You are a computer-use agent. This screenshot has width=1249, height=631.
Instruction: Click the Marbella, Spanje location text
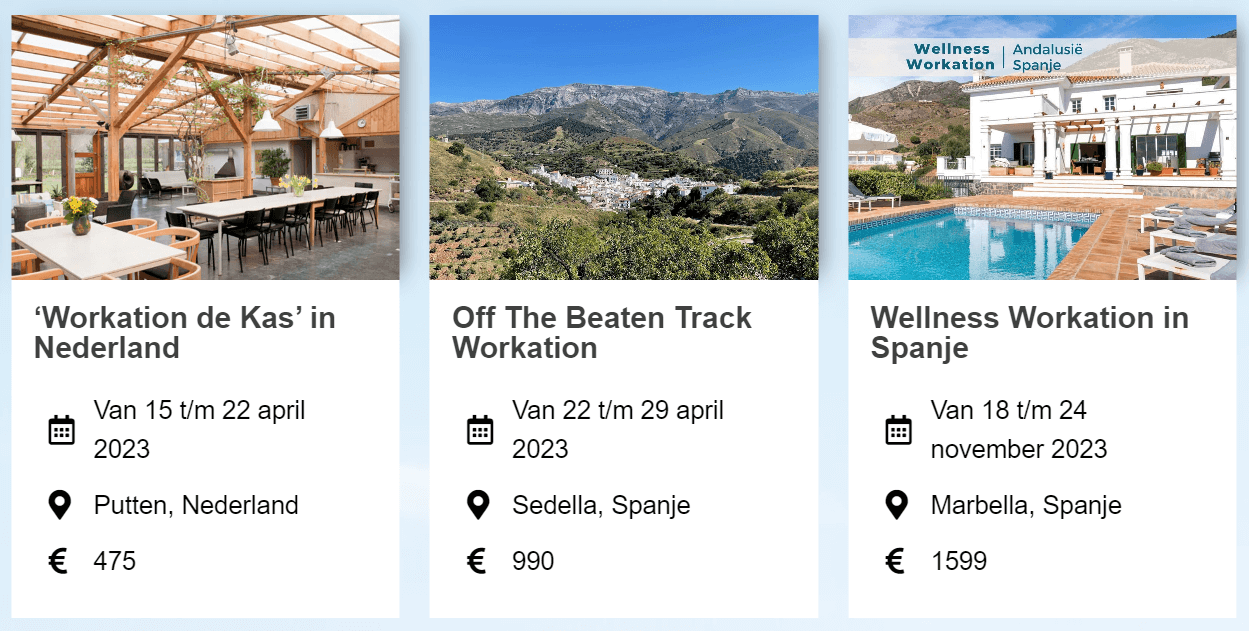1026,505
